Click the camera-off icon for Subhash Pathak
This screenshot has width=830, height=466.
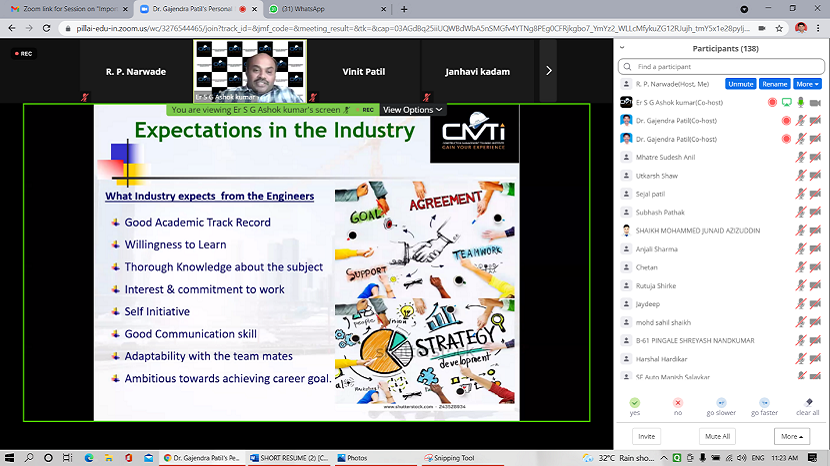coord(815,212)
